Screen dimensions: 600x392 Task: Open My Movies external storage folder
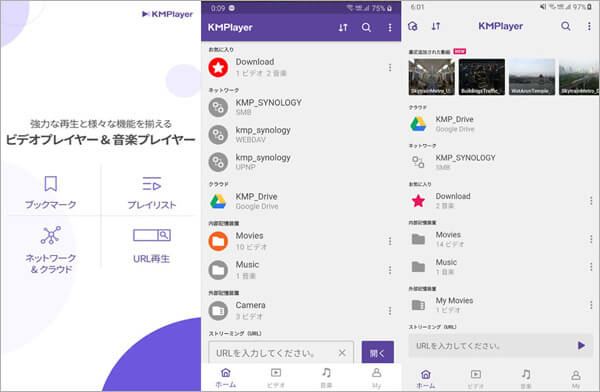coord(496,305)
